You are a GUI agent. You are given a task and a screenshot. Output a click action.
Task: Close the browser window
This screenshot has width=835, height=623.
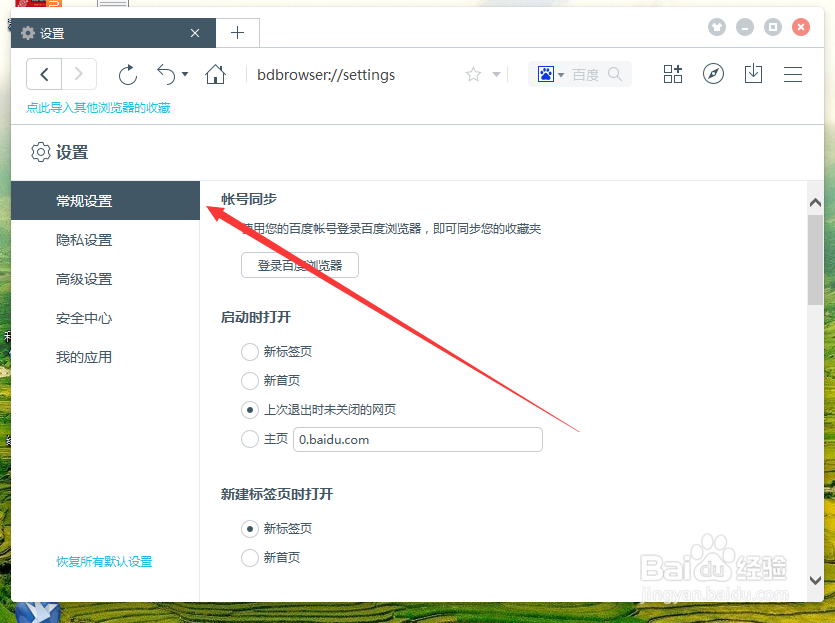coord(801,27)
